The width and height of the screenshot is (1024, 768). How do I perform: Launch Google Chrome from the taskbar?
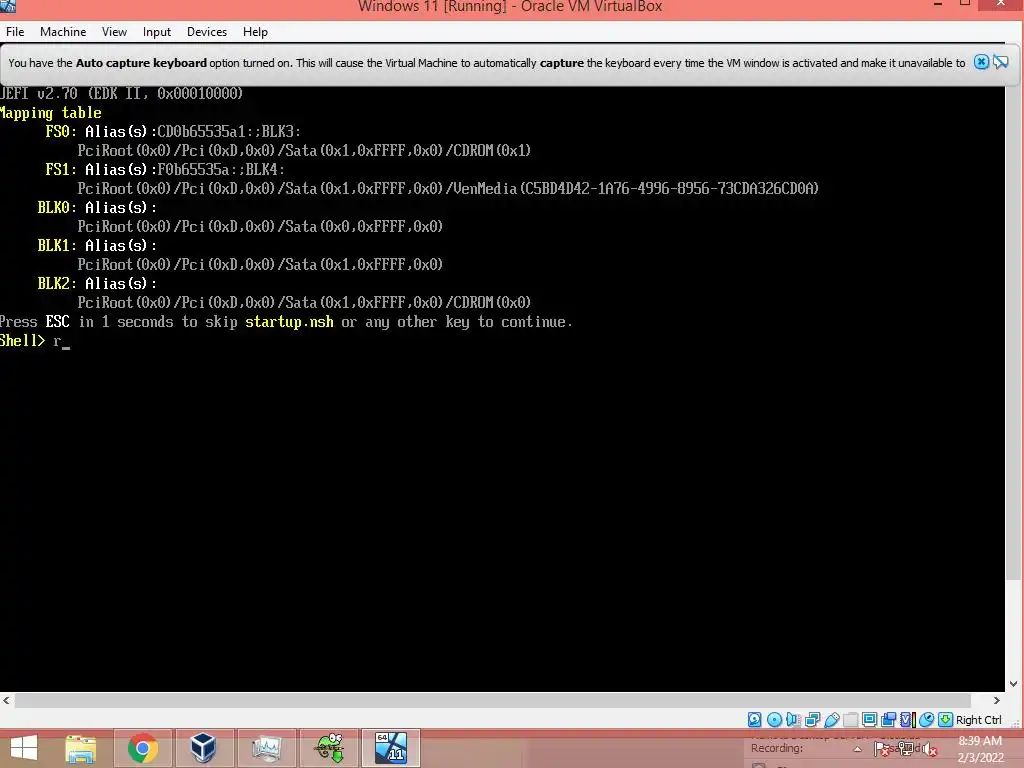coord(142,748)
